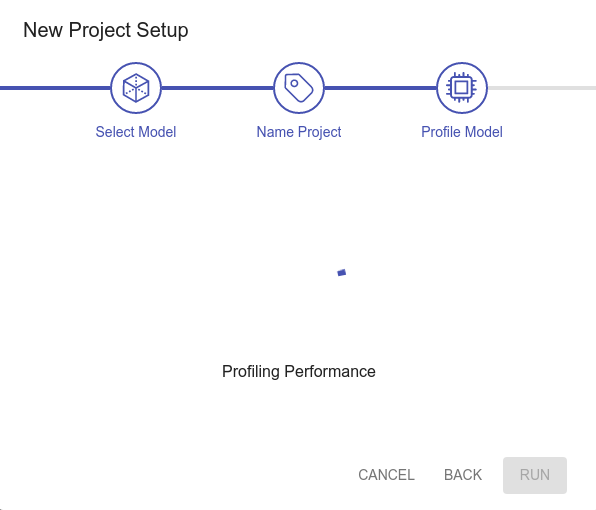Click the Profiling Performance status message

[299, 372]
